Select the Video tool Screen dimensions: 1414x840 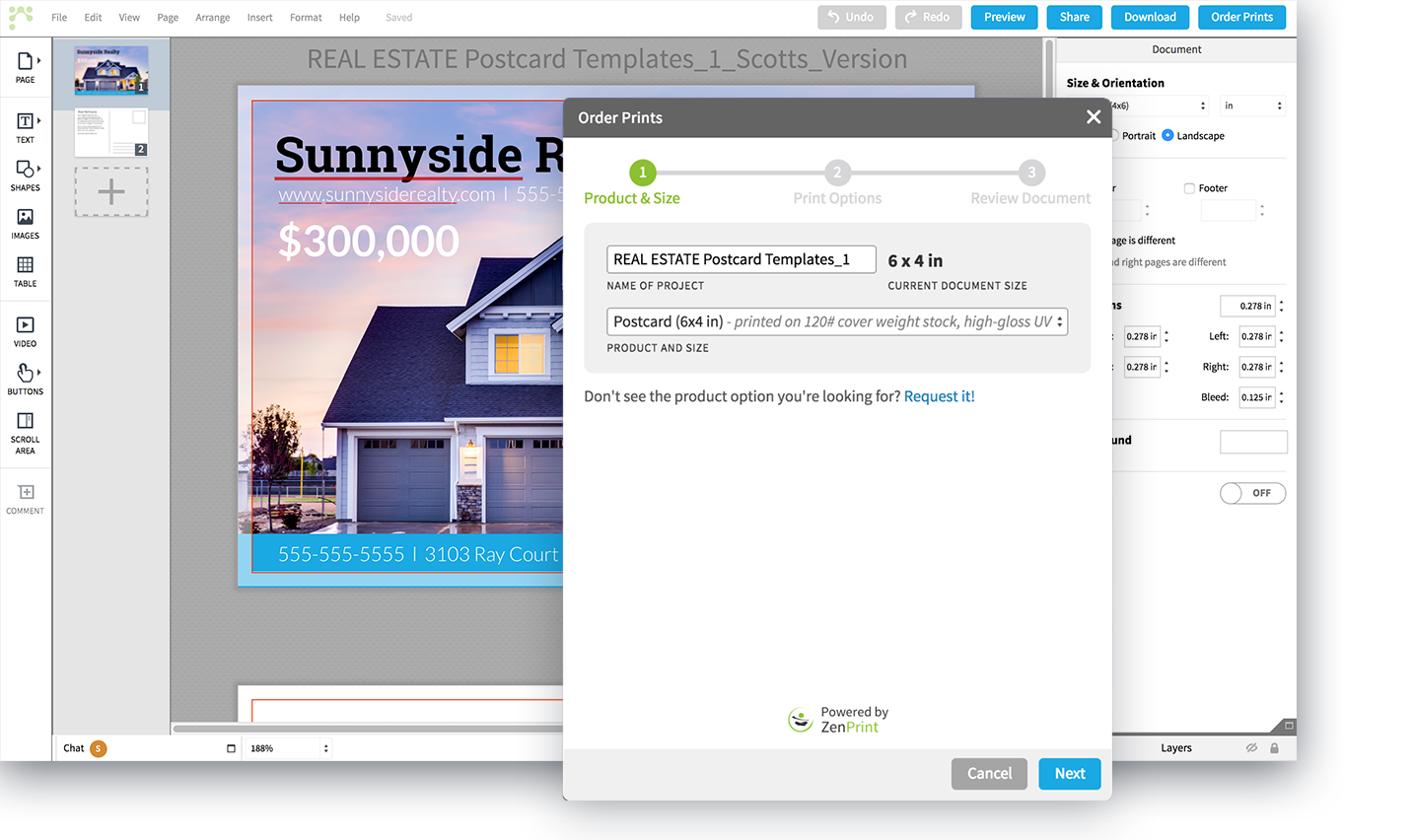(26, 330)
